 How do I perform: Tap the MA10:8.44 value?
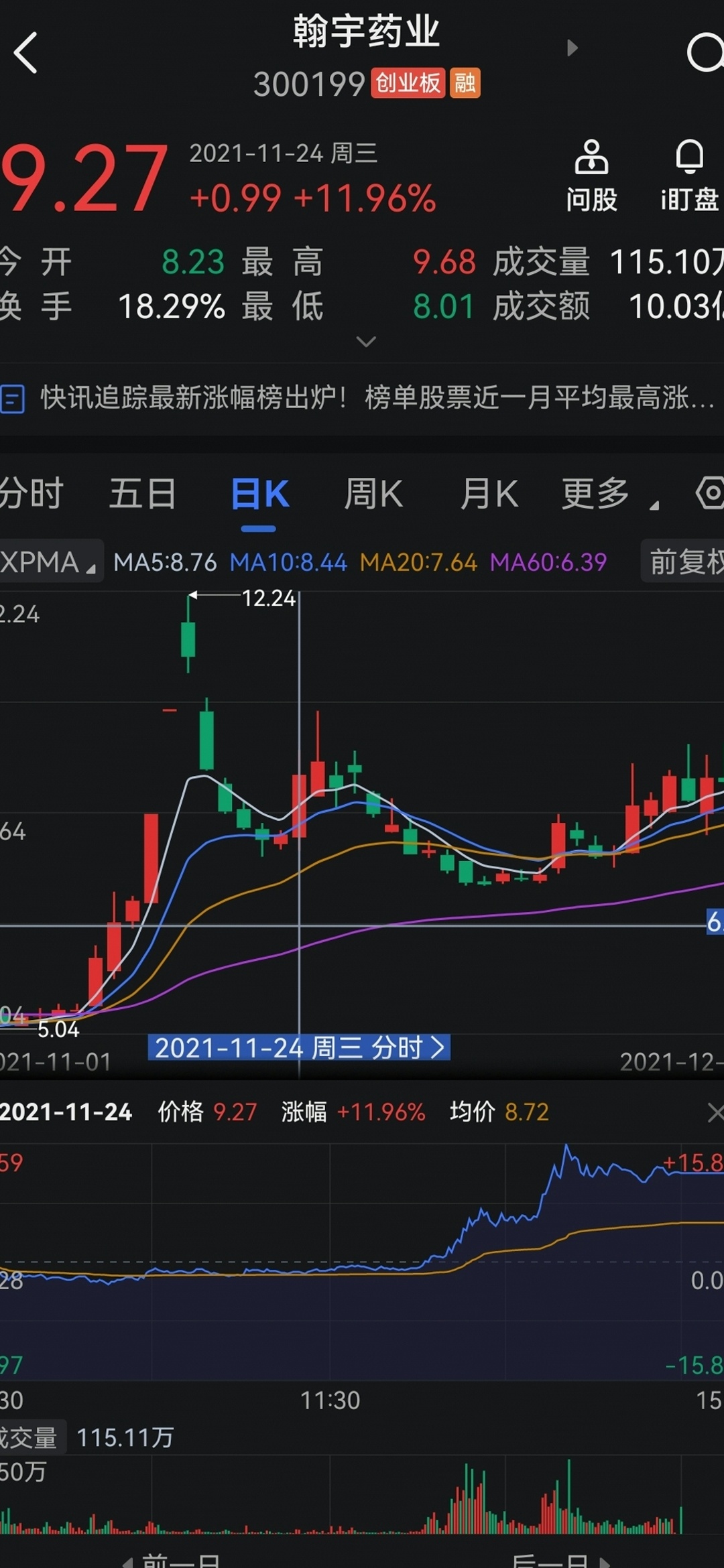(288, 562)
